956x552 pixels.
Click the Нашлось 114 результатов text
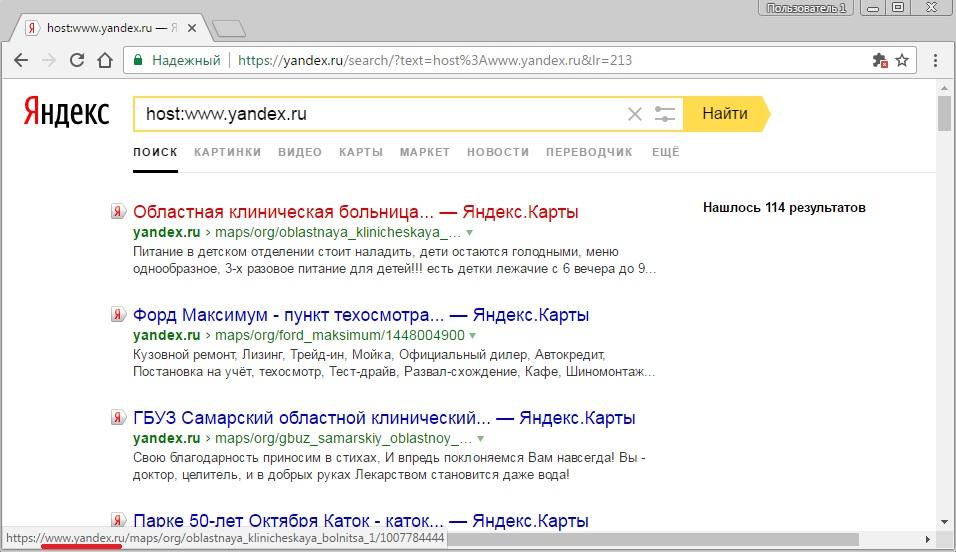pos(784,207)
